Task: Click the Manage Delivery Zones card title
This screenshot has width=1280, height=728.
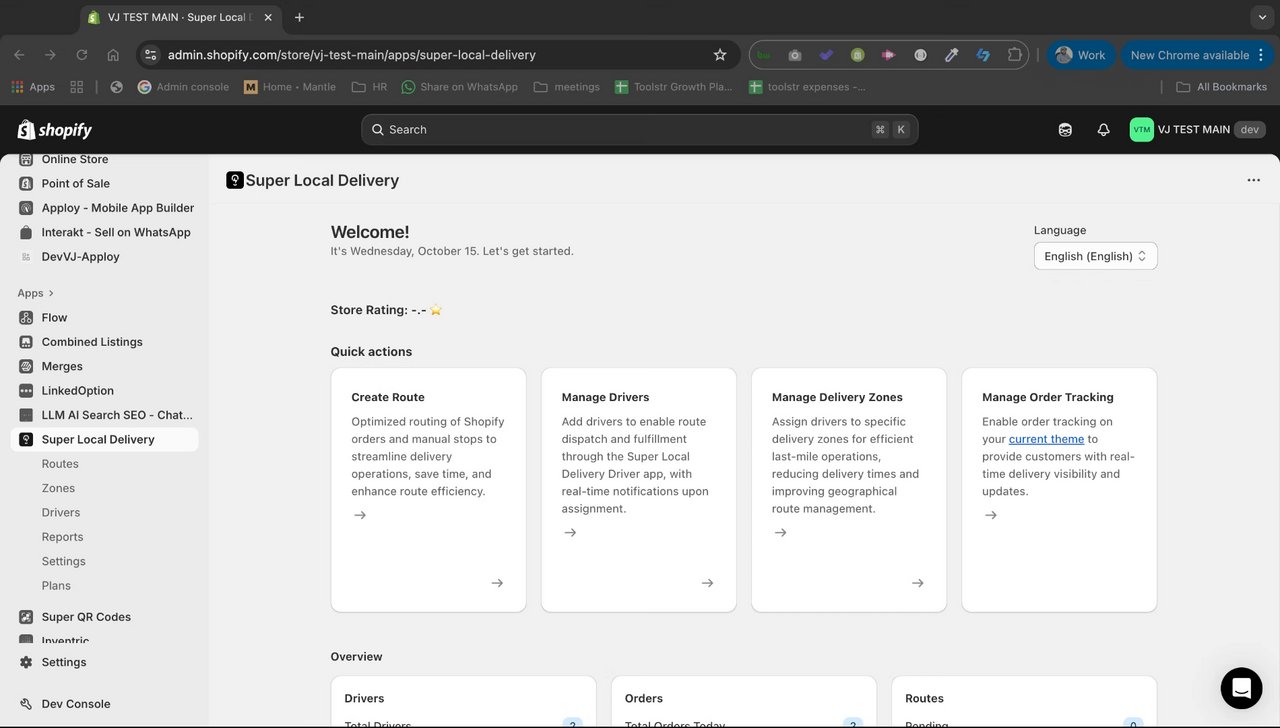Action: click(x=837, y=397)
